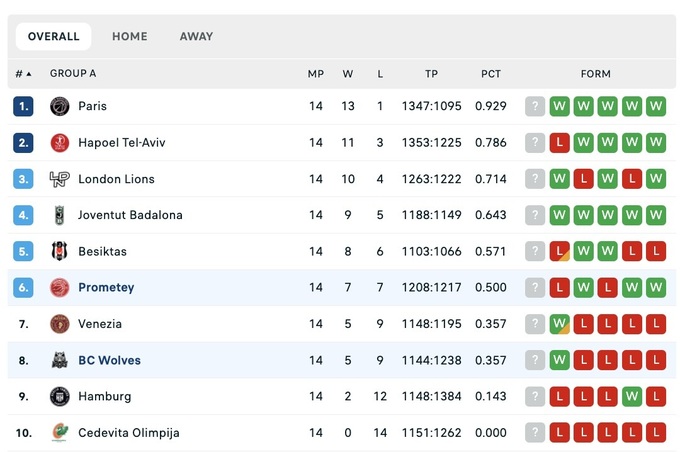Click the rank 1 position badge
Screen dimensions: 680x452
(23, 106)
